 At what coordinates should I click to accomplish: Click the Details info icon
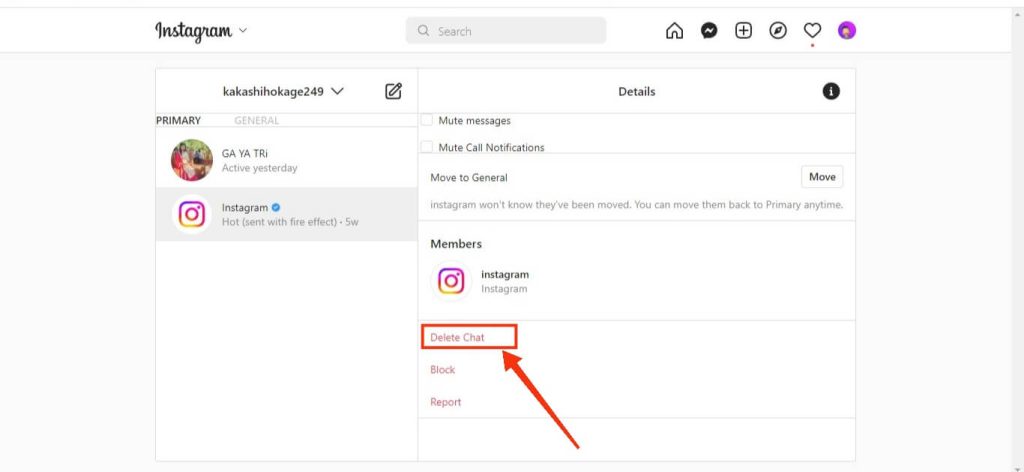(831, 91)
